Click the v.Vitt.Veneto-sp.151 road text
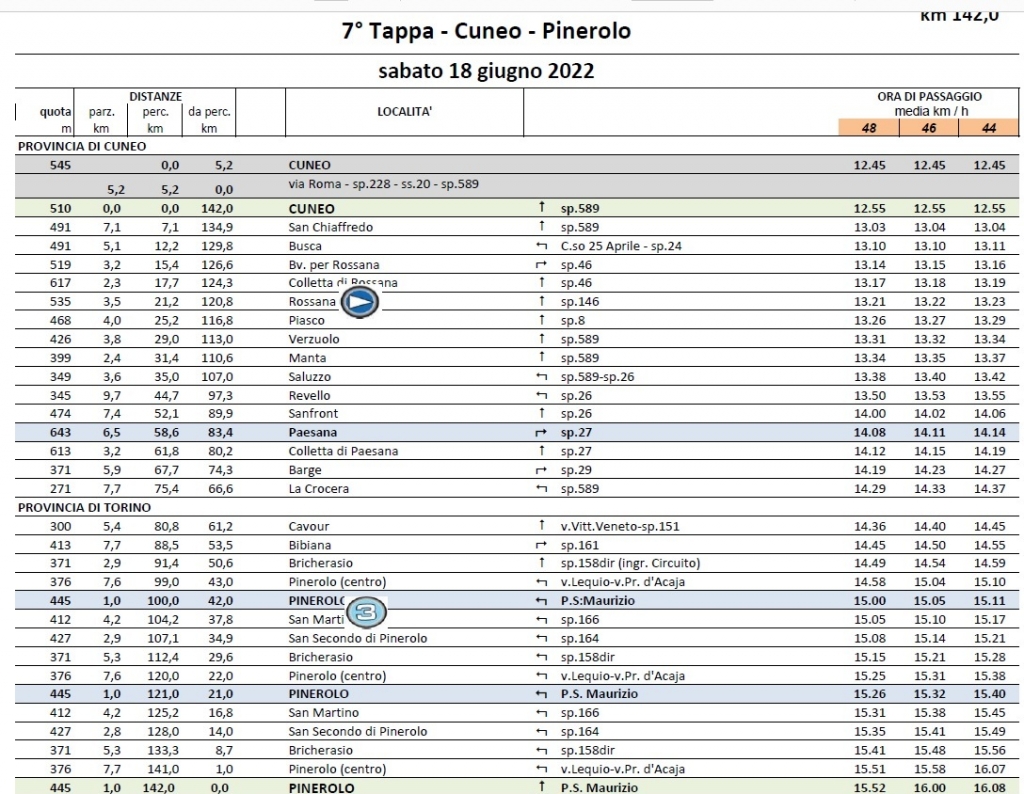Viewport: 1024px width, 794px height. pos(620,526)
